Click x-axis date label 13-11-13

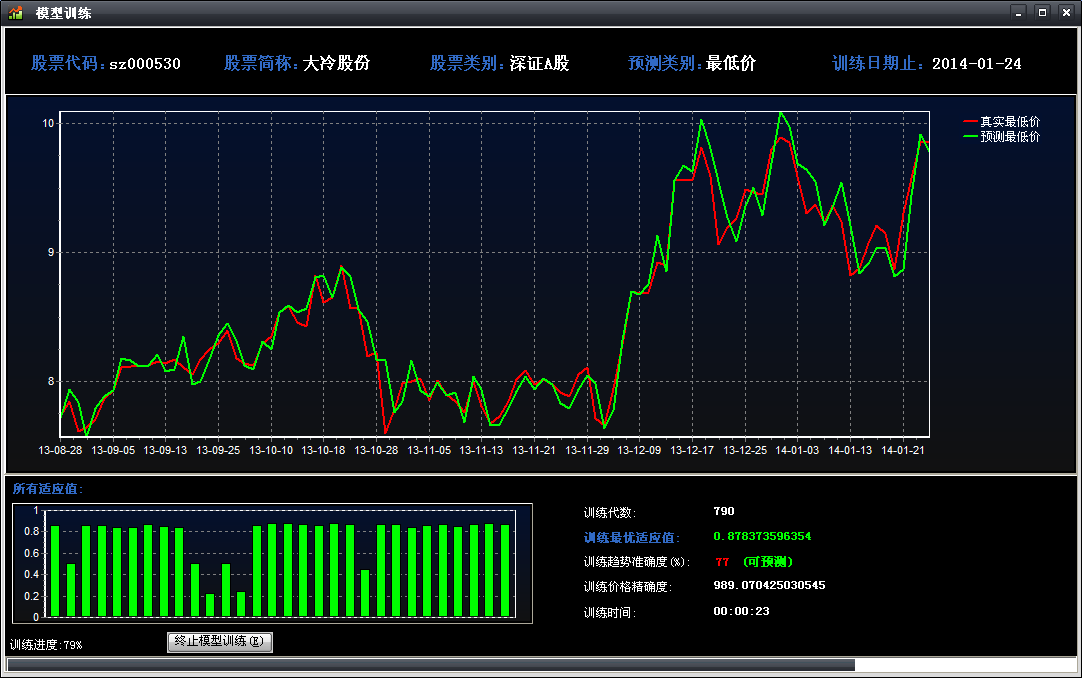click(x=481, y=450)
